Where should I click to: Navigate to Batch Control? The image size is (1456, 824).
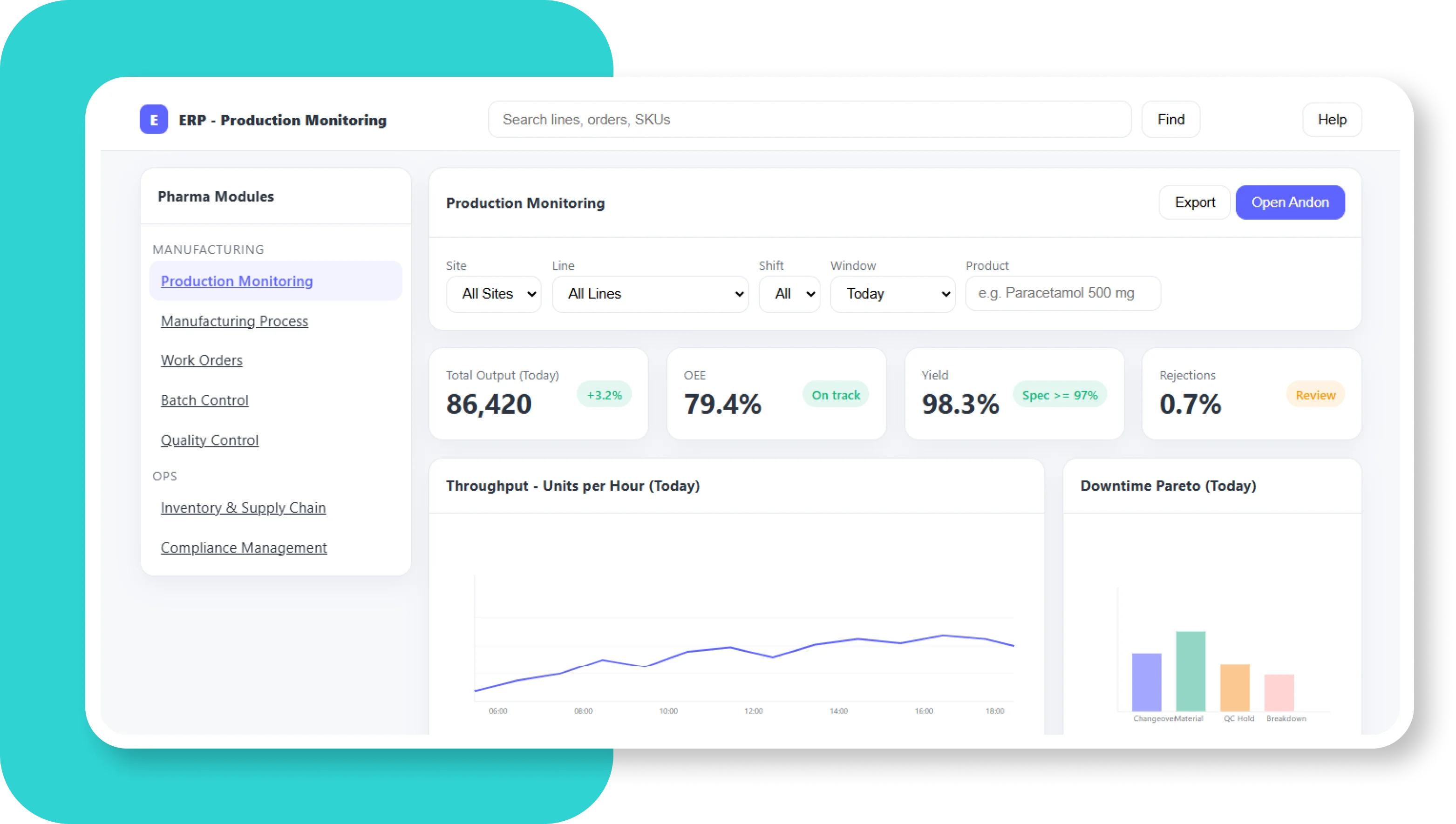coord(204,400)
